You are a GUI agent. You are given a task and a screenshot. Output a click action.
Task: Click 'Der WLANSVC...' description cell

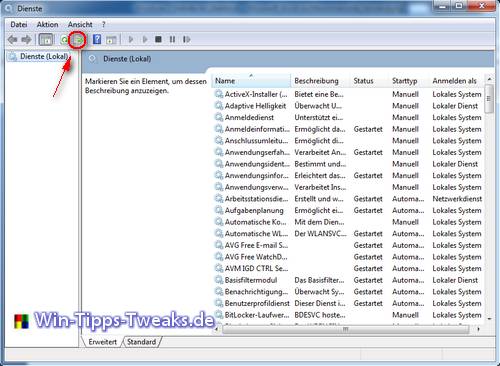pos(320,234)
